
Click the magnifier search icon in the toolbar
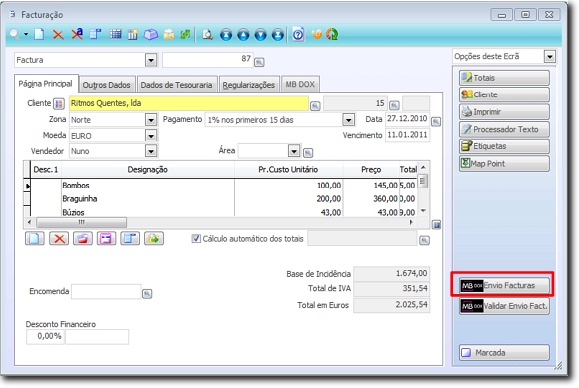pyautogui.click(x=14, y=34)
